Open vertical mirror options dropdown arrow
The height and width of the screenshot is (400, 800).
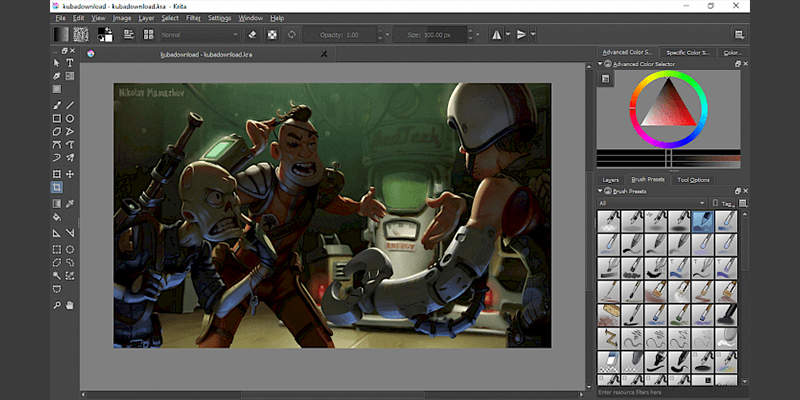pos(533,35)
